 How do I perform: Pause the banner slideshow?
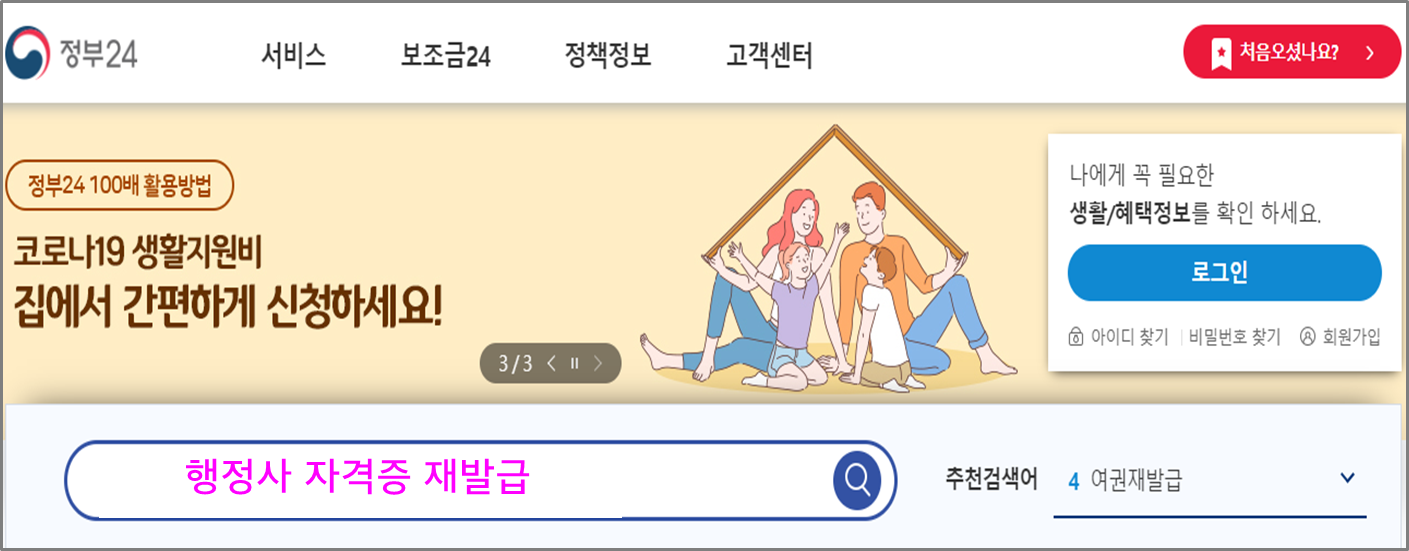click(575, 364)
